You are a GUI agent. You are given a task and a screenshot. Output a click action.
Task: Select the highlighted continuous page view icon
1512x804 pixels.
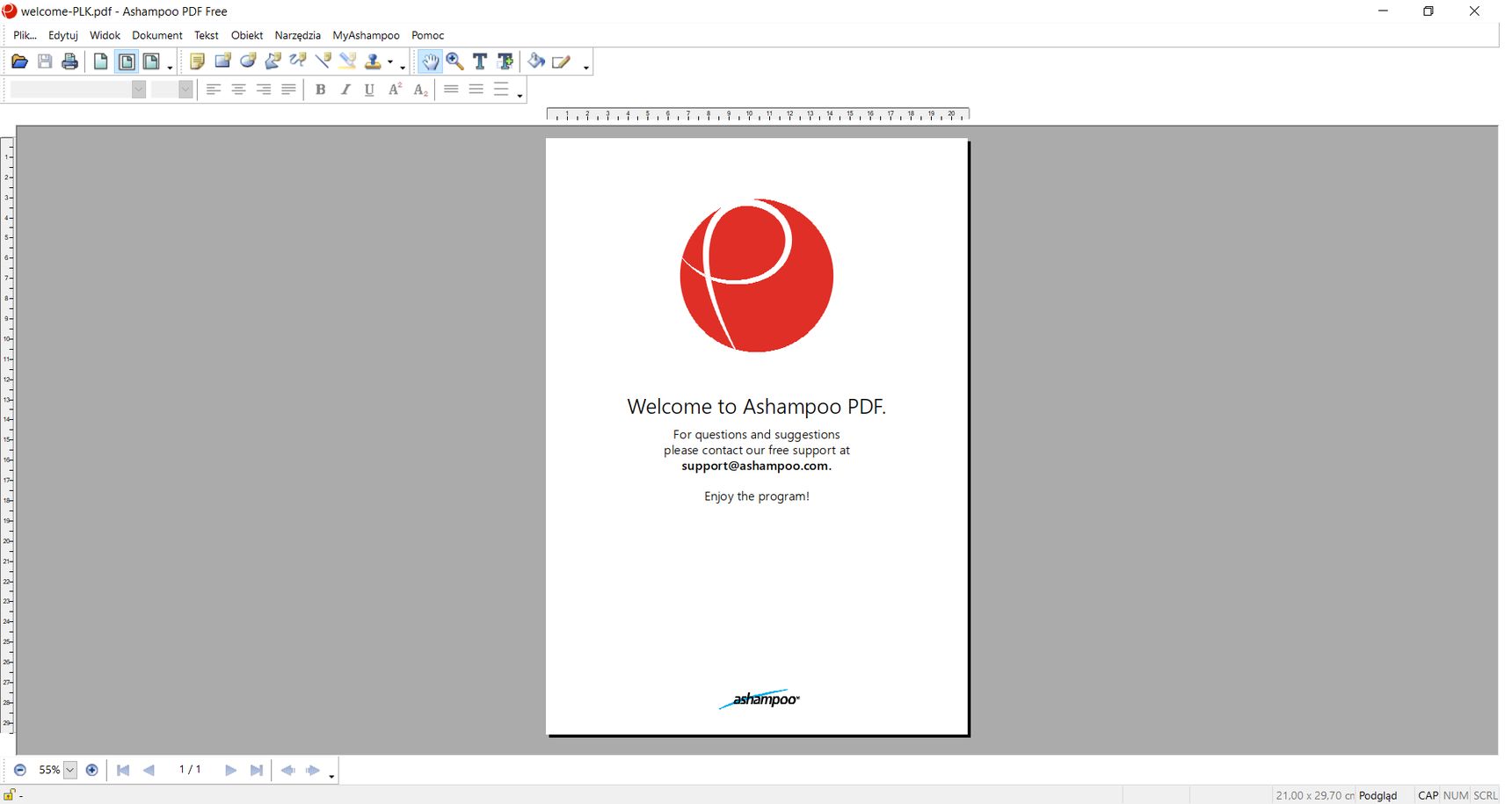(127, 62)
